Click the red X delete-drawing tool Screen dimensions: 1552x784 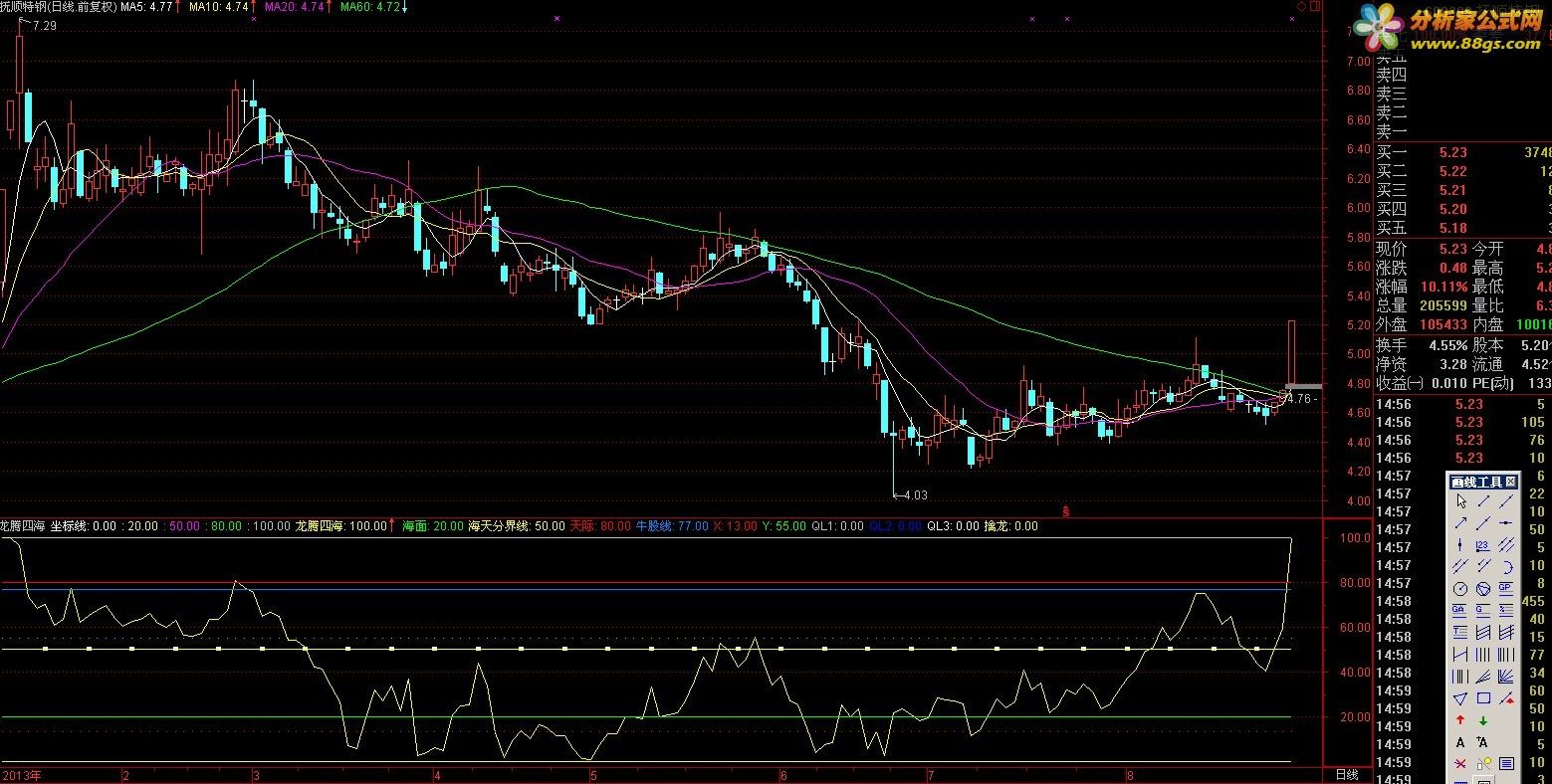[1460, 764]
